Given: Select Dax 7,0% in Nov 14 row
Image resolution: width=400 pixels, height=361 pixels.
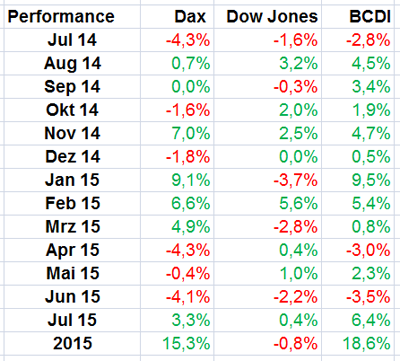Looking at the screenshot, I should pos(191,133).
